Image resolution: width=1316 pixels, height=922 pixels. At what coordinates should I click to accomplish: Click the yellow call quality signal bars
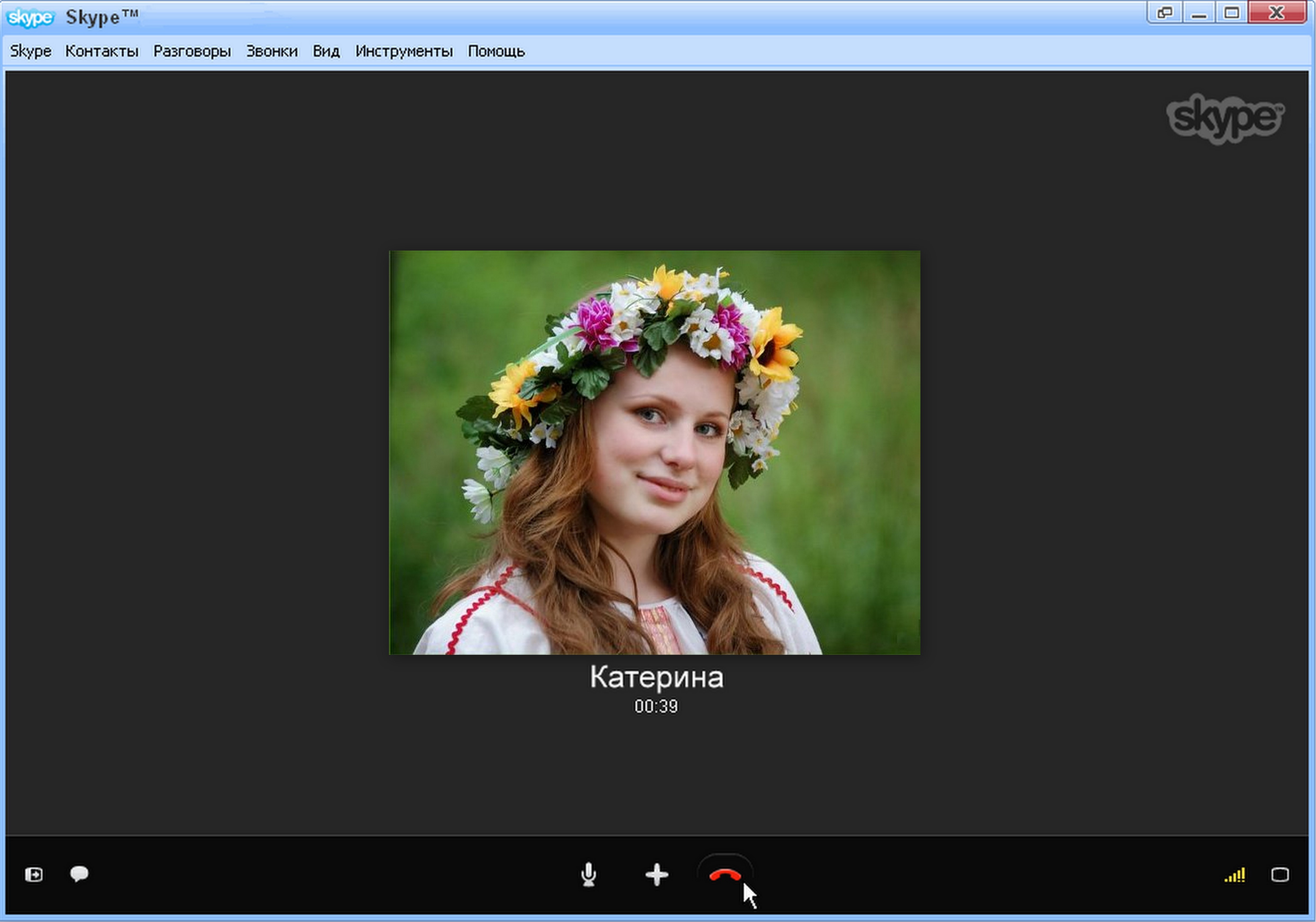coord(1236,875)
